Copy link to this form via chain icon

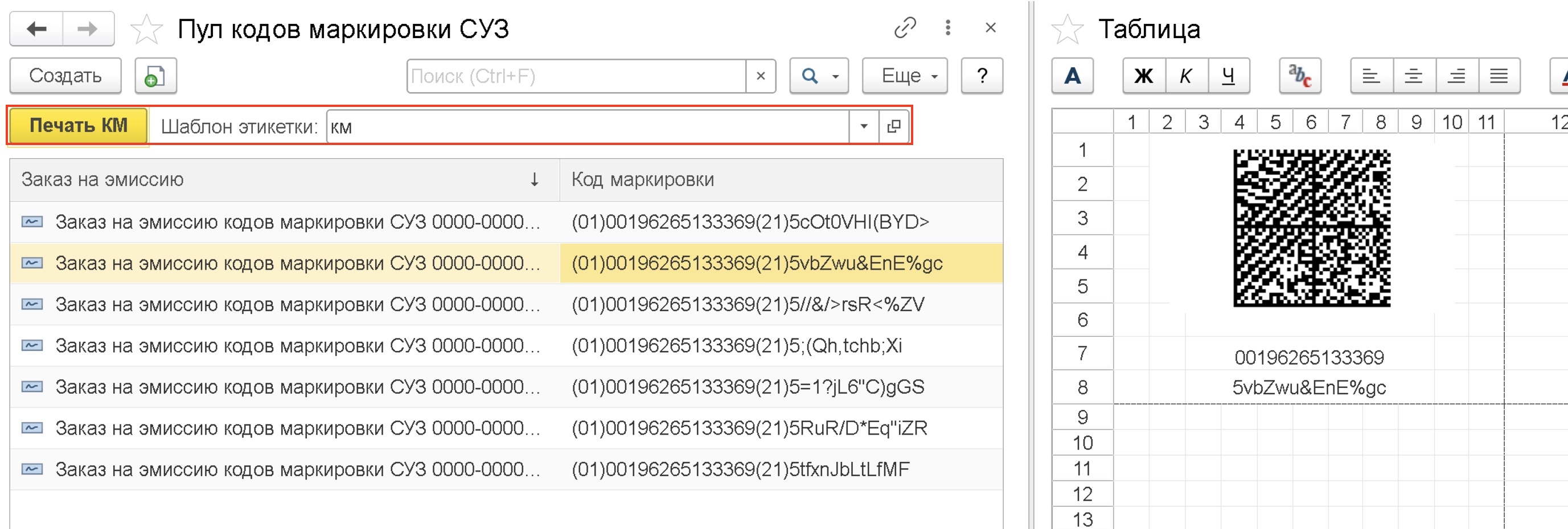905,28
